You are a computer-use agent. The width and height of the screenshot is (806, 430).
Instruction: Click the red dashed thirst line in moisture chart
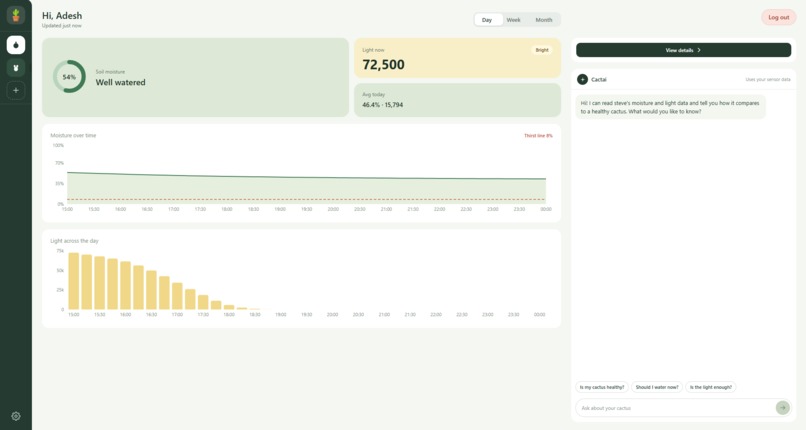pos(306,199)
